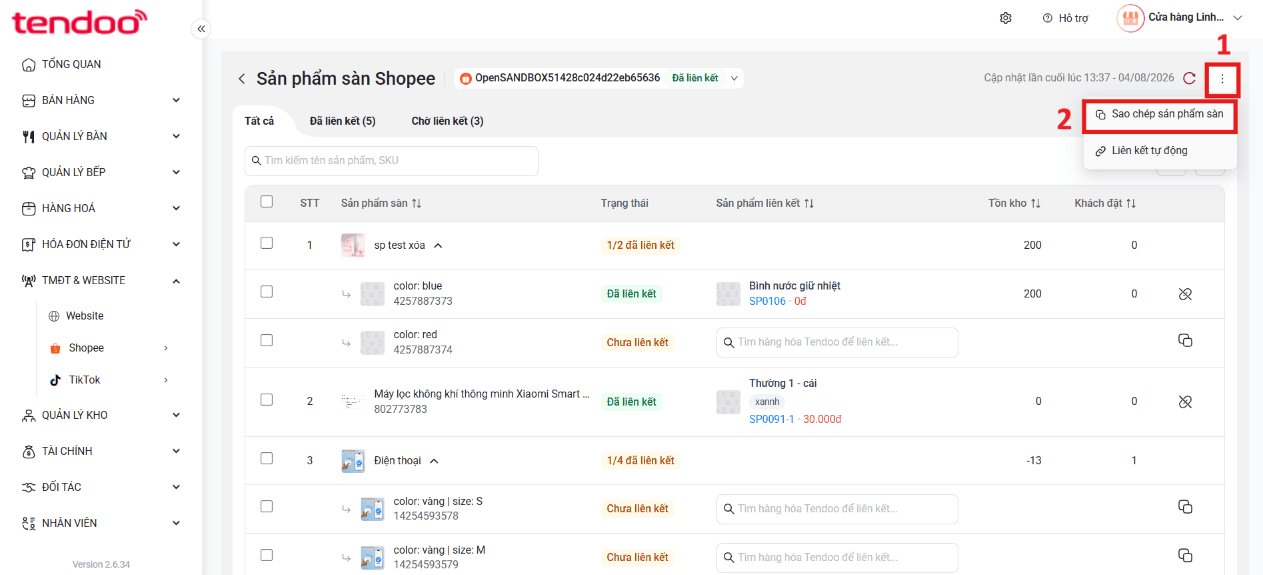1263x575 pixels.
Task: Click the refresh icon beside last update time
Action: click(x=1189, y=78)
